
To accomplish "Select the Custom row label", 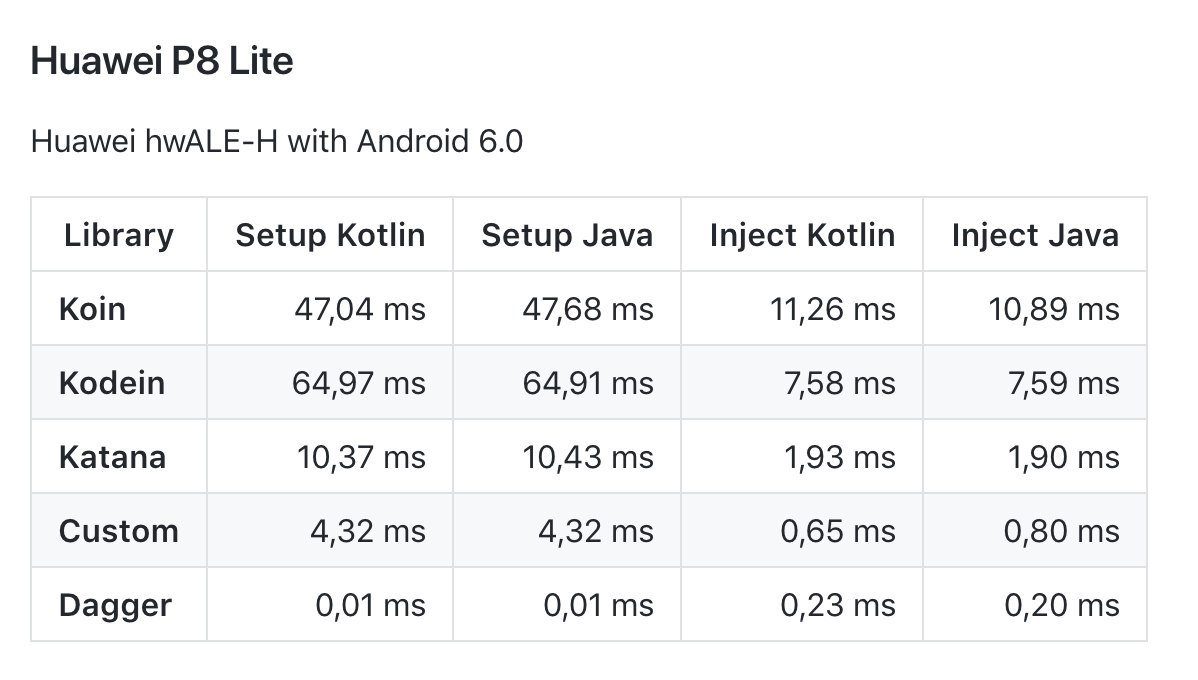I will click(118, 531).
